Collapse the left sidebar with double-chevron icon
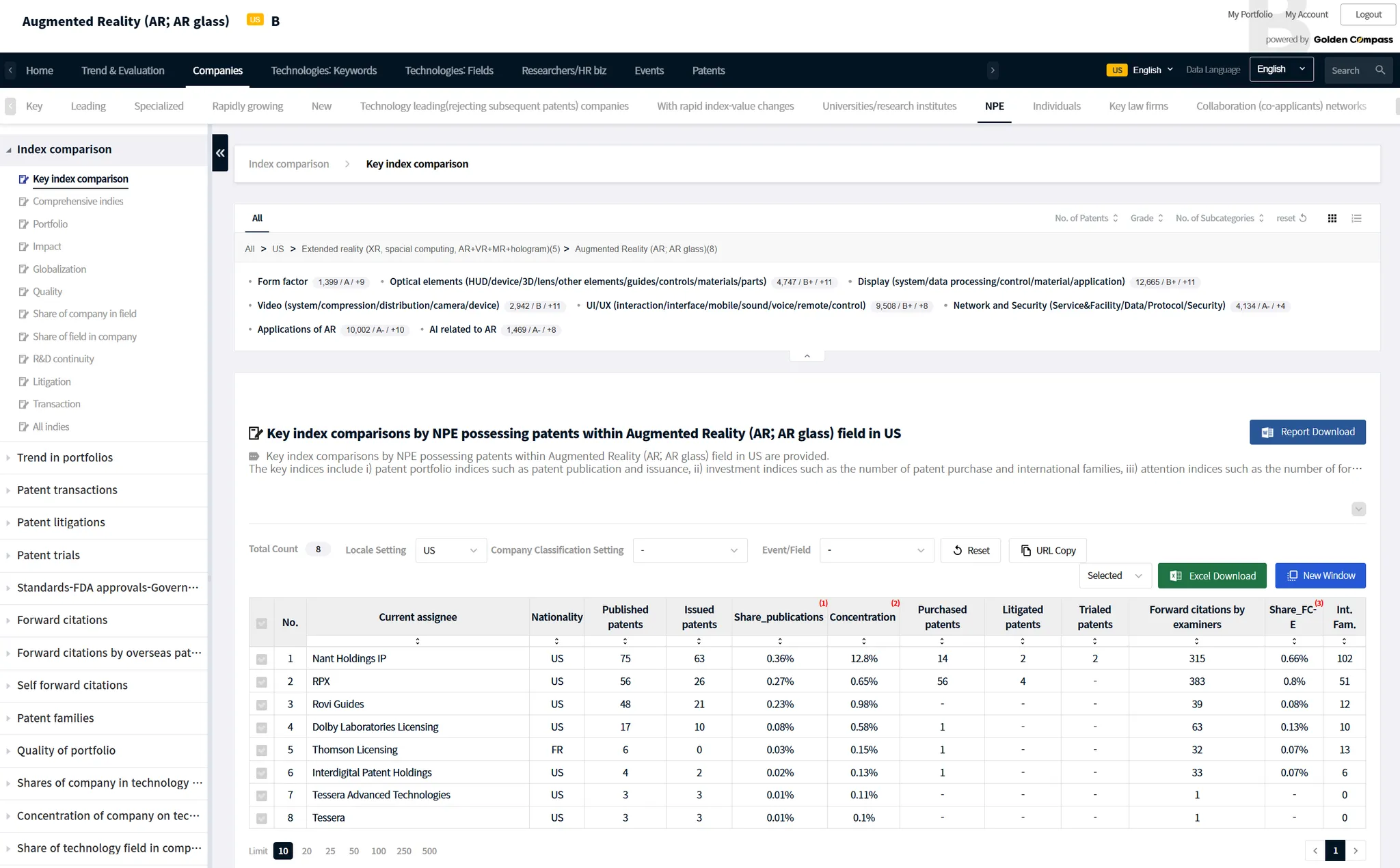 point(220,153)
